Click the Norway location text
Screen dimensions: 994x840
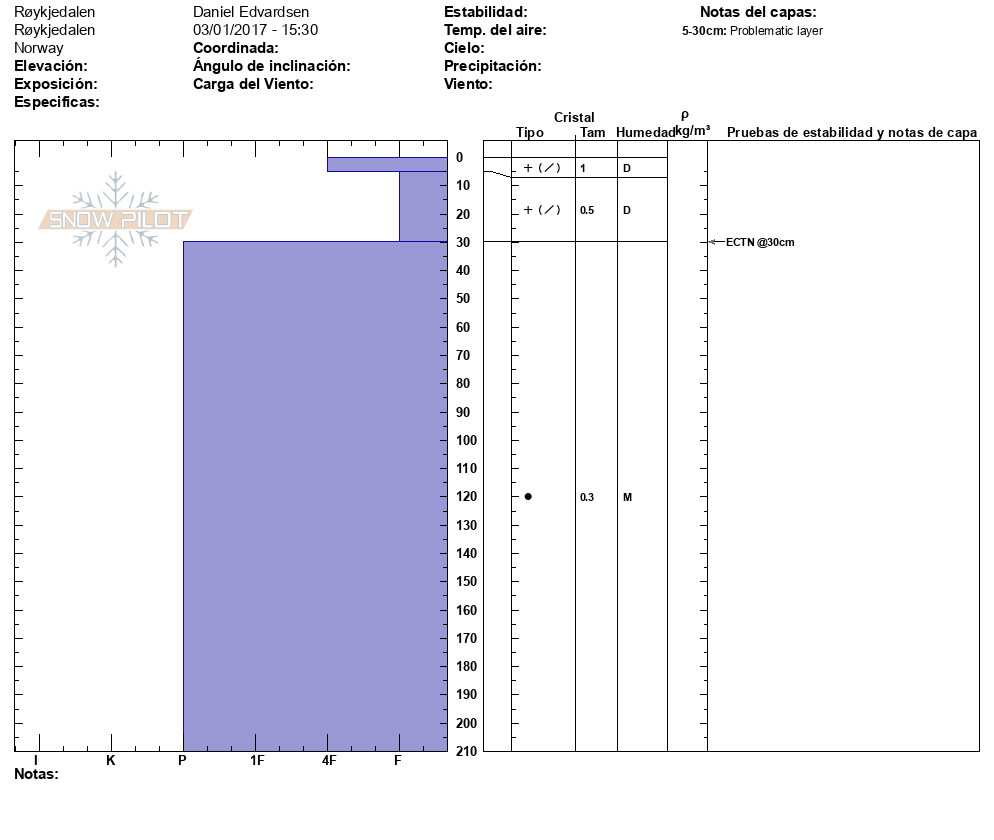click(x=39, y=48)
